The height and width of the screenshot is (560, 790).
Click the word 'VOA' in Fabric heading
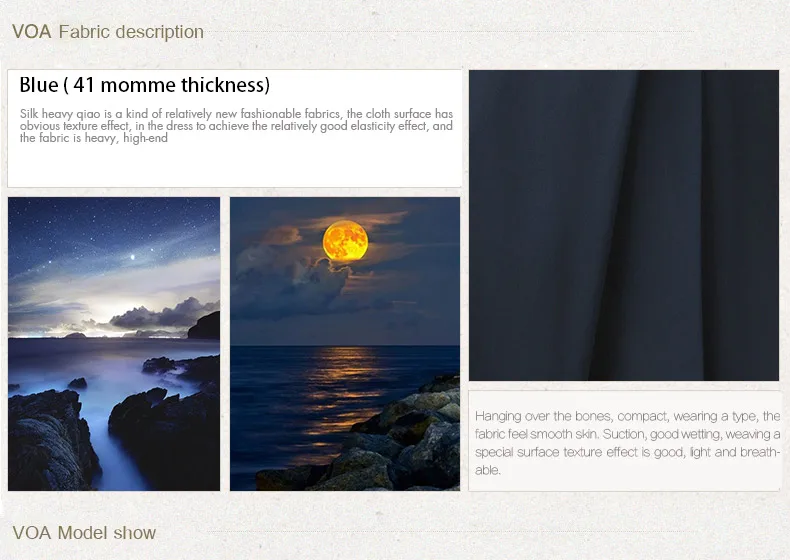[32, 32]
